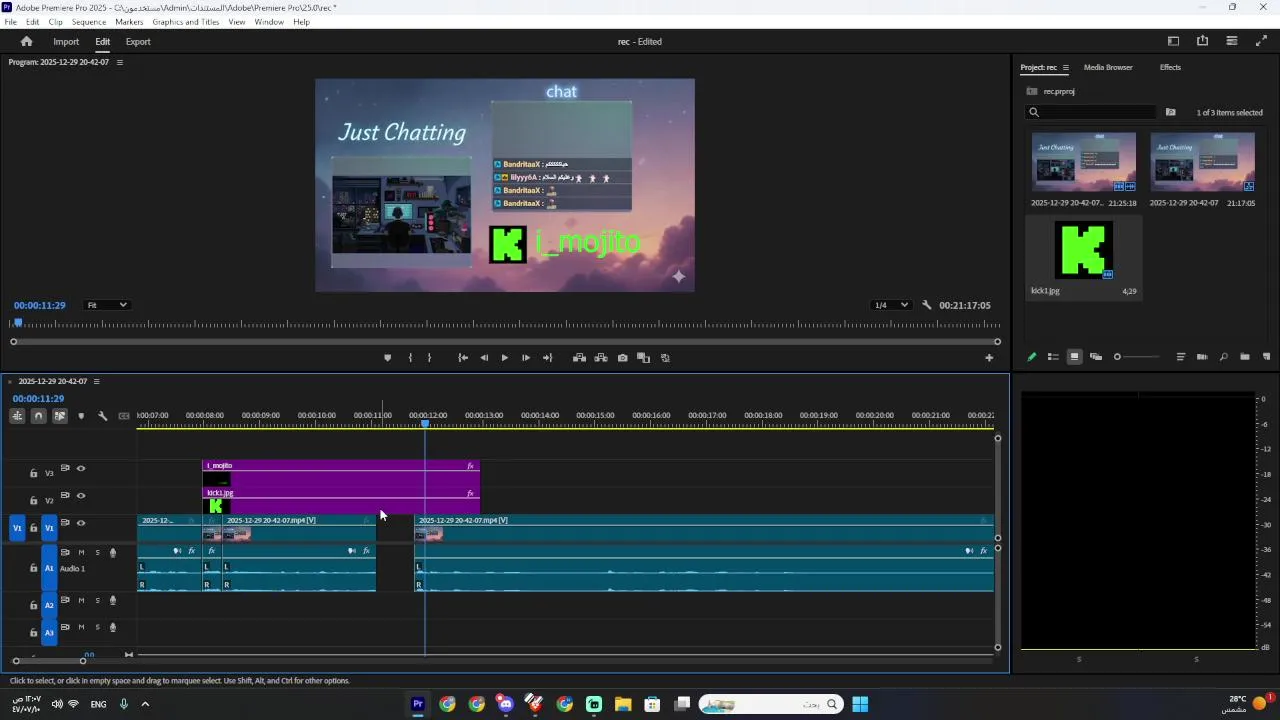The image size is (1280, 720).
Task: Switch to the Effects tab
Action: 1170,67
